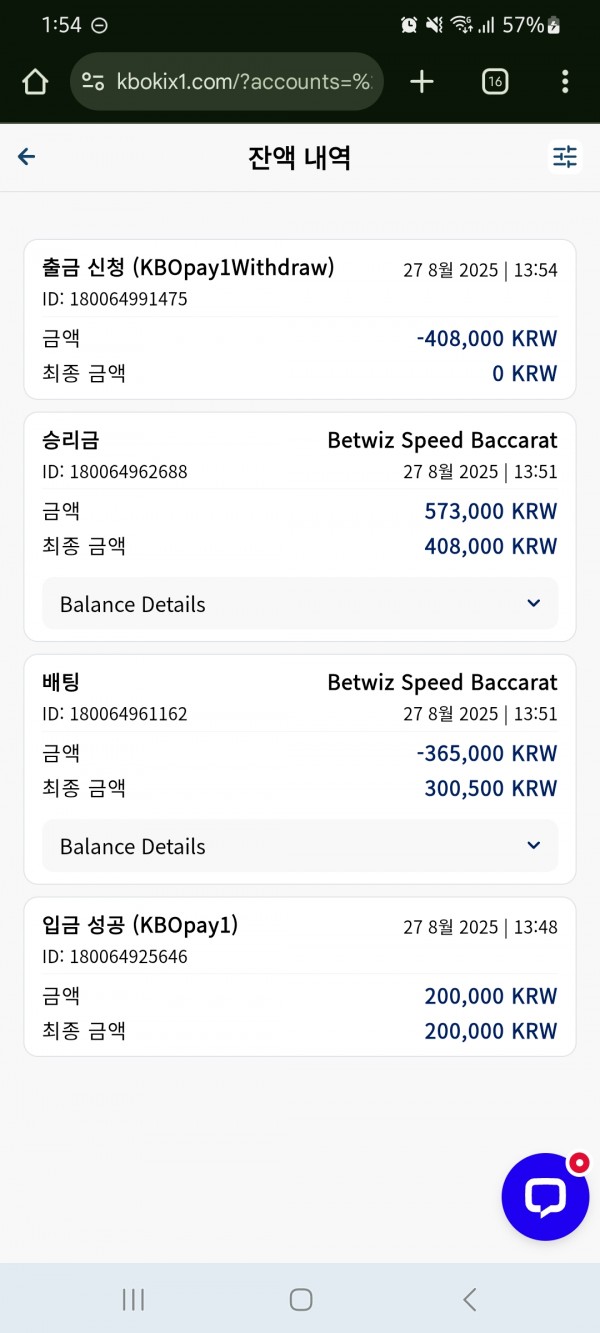This screenshot has width=600, height=1333.
Task: Select the 배팅 ID 180064961162 card
Action: [300, 769]
